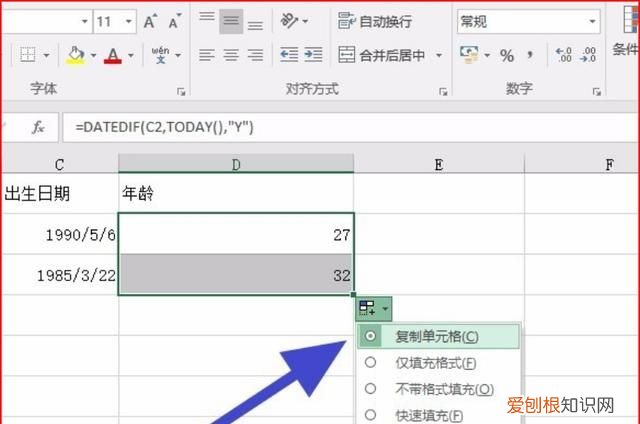Decrease the indent
This screenshot has height=424, width=640.
point(289,54)
